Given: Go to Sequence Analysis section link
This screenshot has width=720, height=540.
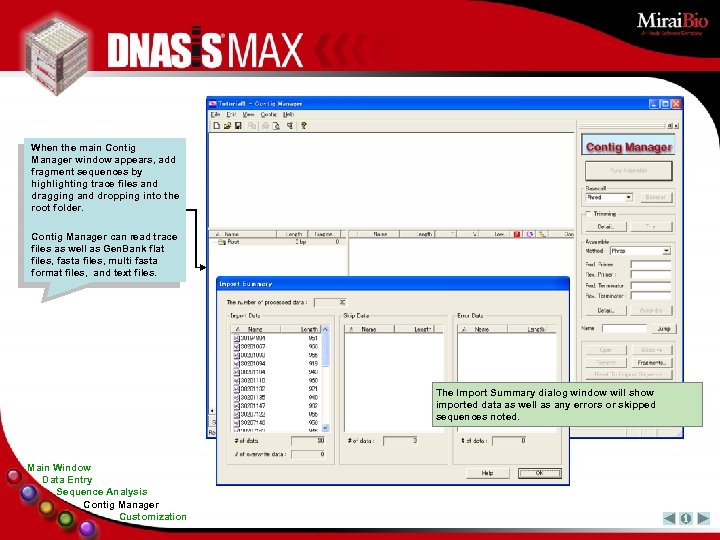Looking at the screenshot, I should point(102,492).
